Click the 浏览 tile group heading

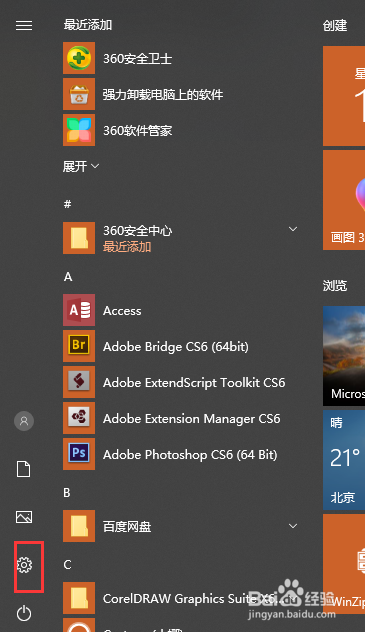point(335,286)
